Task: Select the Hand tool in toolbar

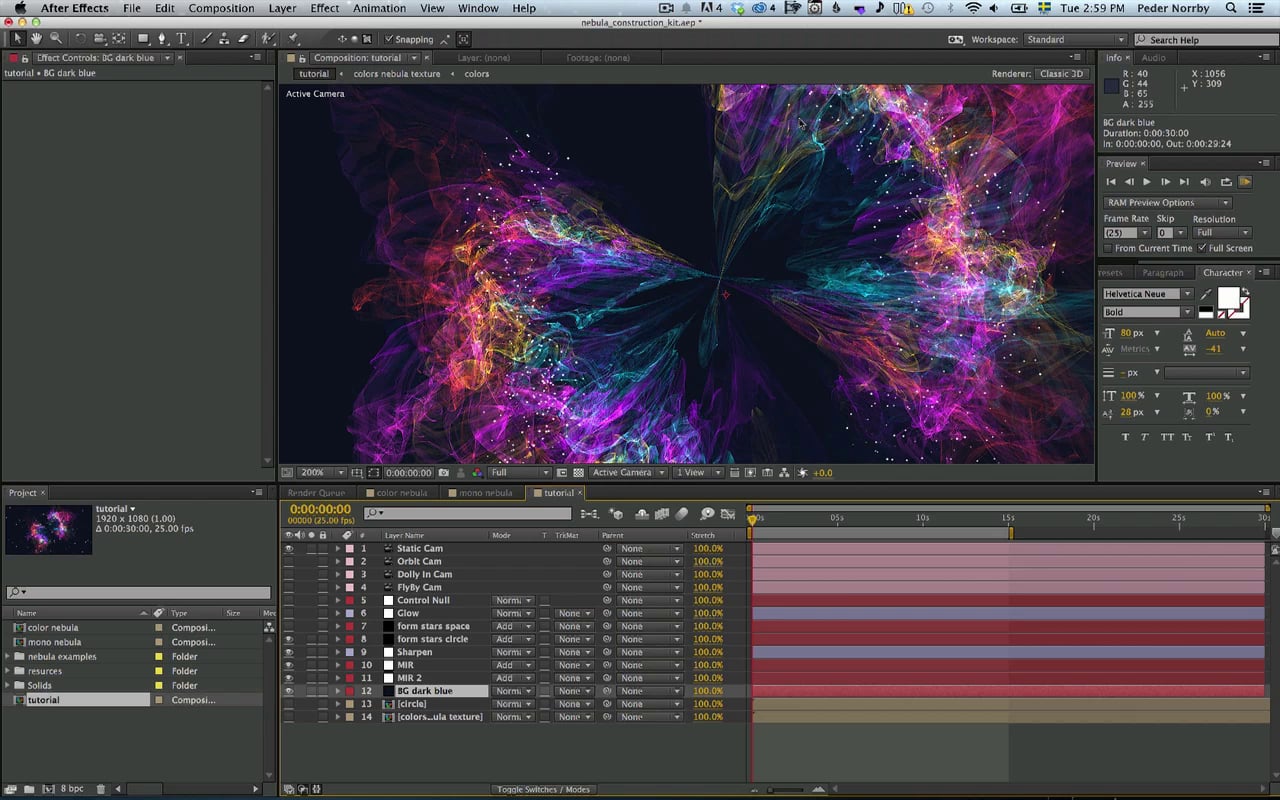Action: [37, 39]
